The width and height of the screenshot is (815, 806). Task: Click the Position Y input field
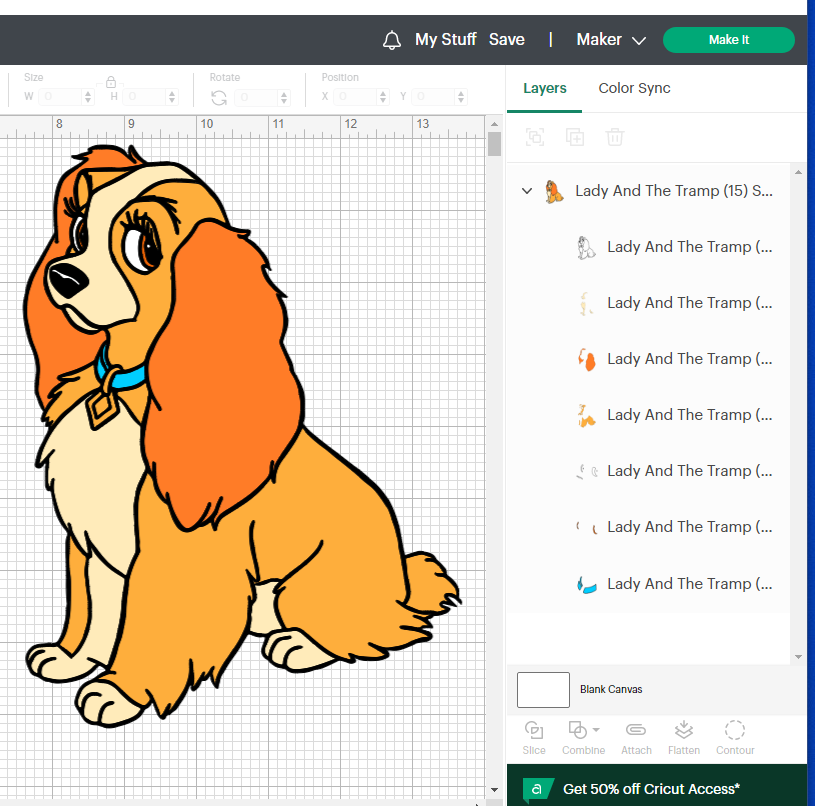tap(435, 97)
